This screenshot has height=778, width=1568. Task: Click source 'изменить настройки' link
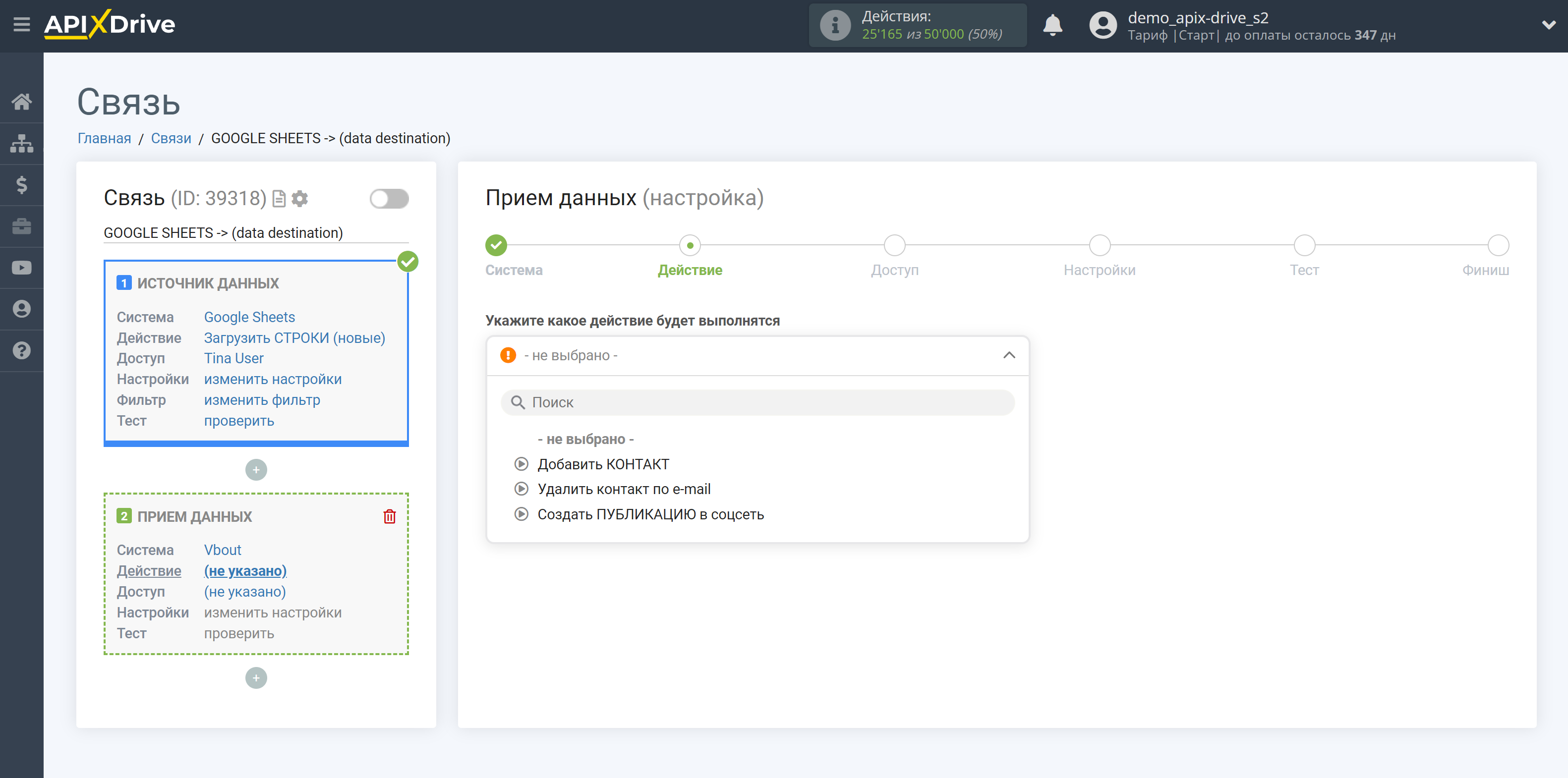tap(273, 379)
